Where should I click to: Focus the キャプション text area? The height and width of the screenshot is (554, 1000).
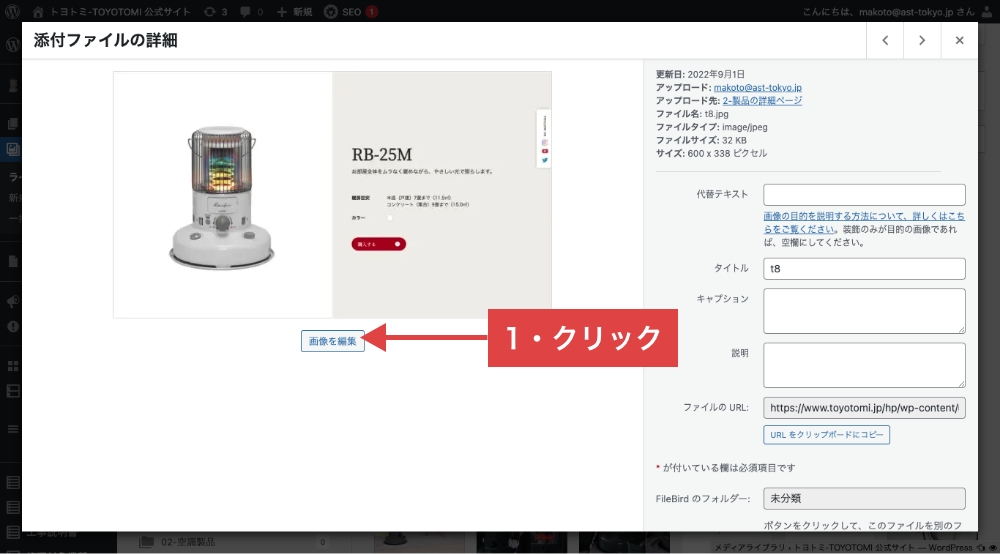pyautogui.click(x=864, y=311)
